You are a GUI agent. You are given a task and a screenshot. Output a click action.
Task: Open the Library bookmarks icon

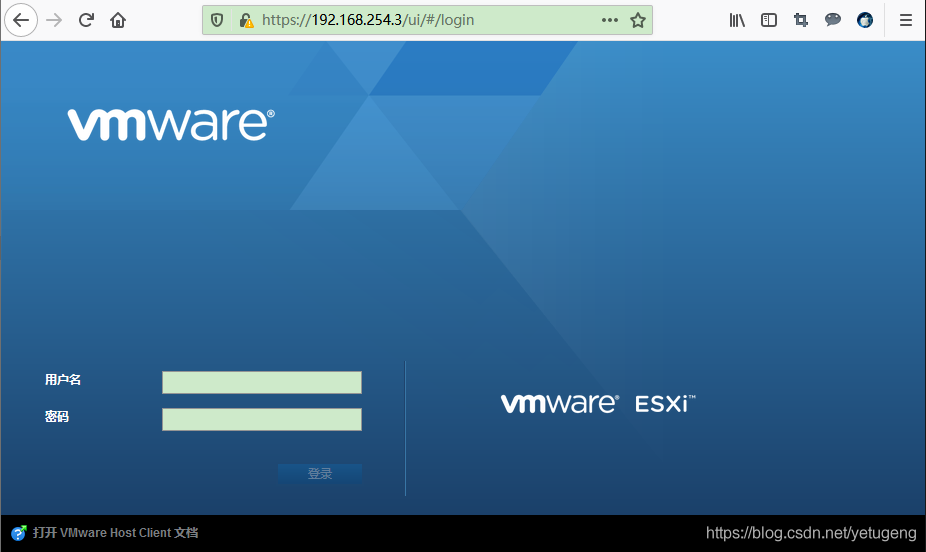[737, 20]
